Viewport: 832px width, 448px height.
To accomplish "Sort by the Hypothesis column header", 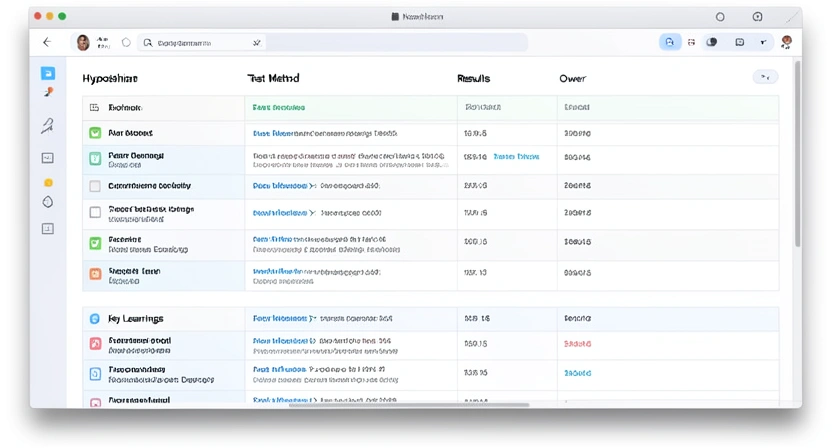I will click(110, 79).
